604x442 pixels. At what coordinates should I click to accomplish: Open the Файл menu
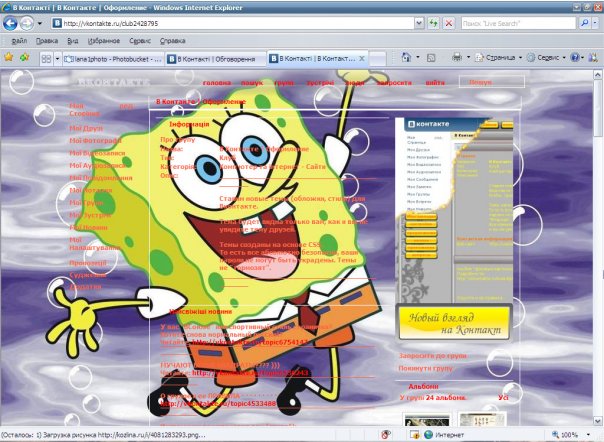[19, 41]
